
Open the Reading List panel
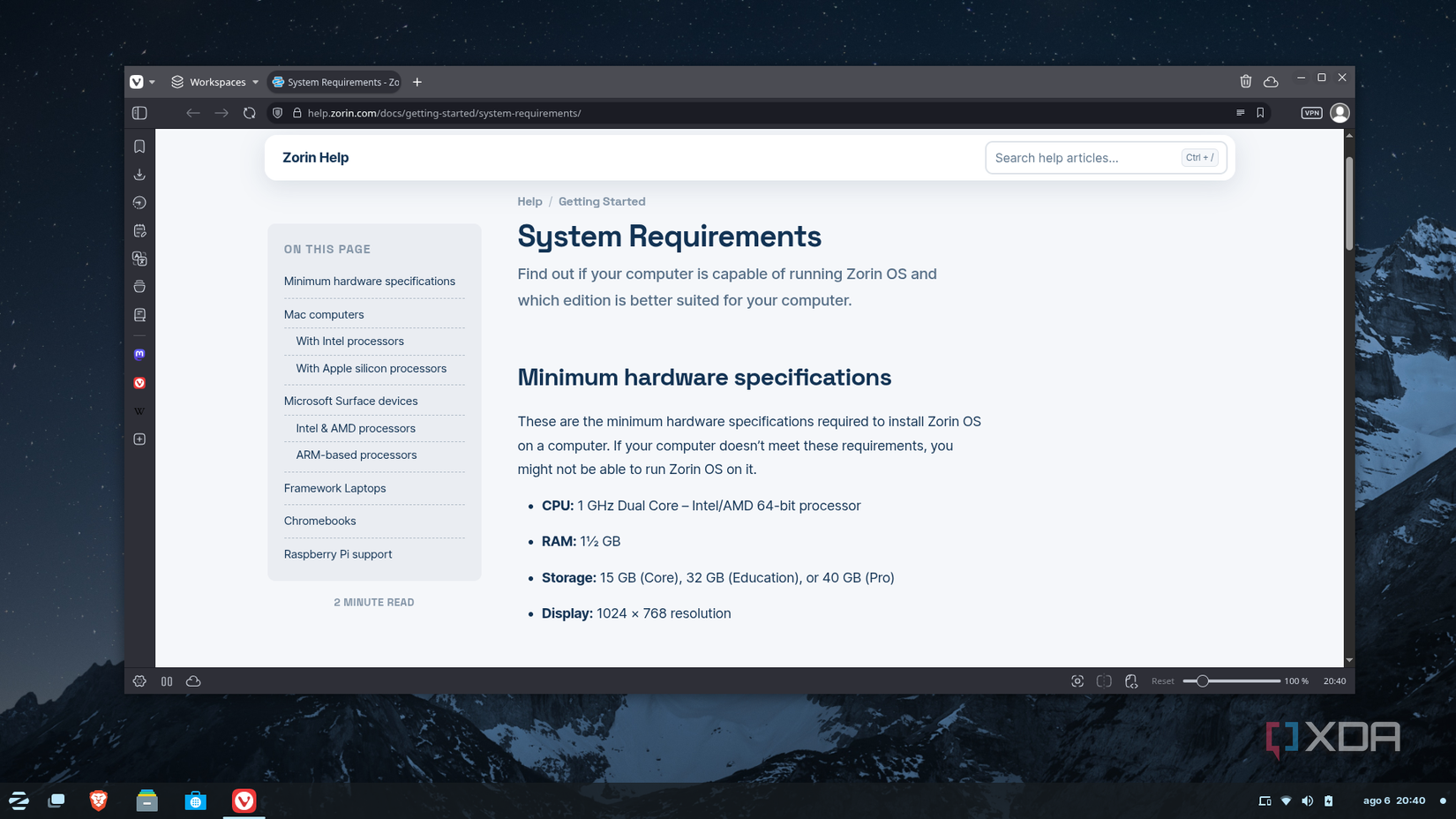139,314
